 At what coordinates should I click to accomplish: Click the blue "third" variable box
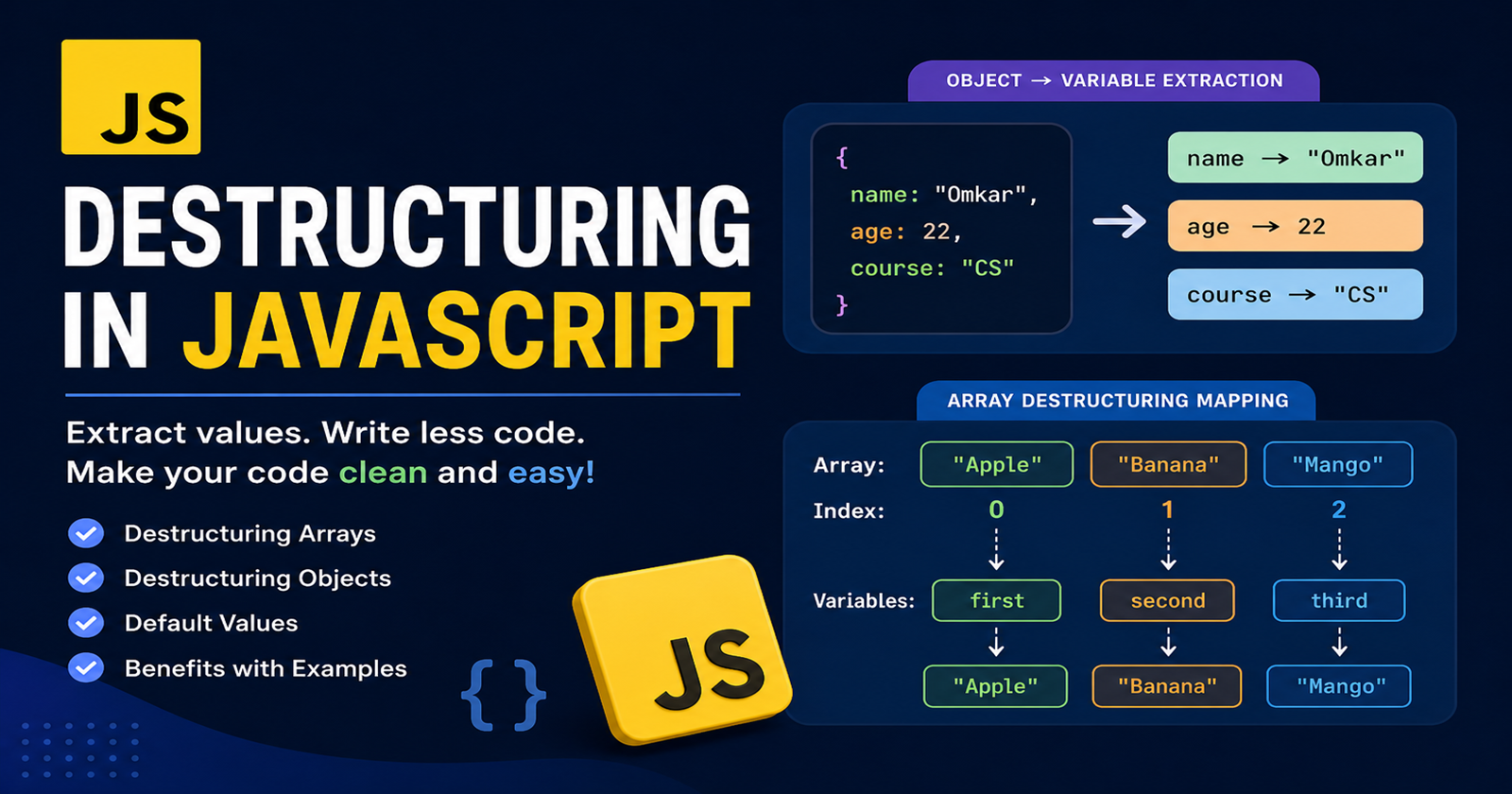tap(1339, 600)
